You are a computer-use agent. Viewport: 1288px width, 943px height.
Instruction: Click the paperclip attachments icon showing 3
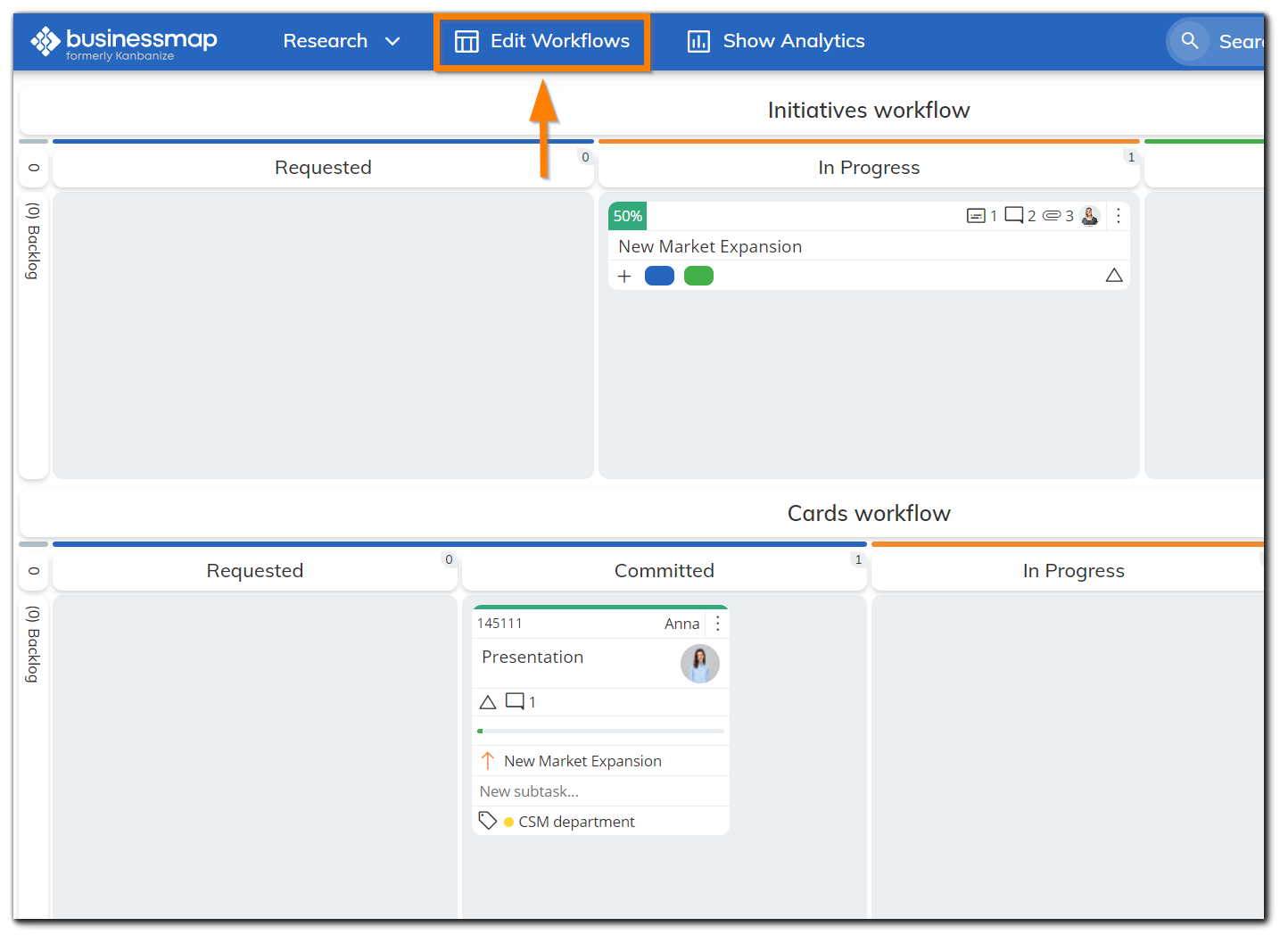(1053, 215)
